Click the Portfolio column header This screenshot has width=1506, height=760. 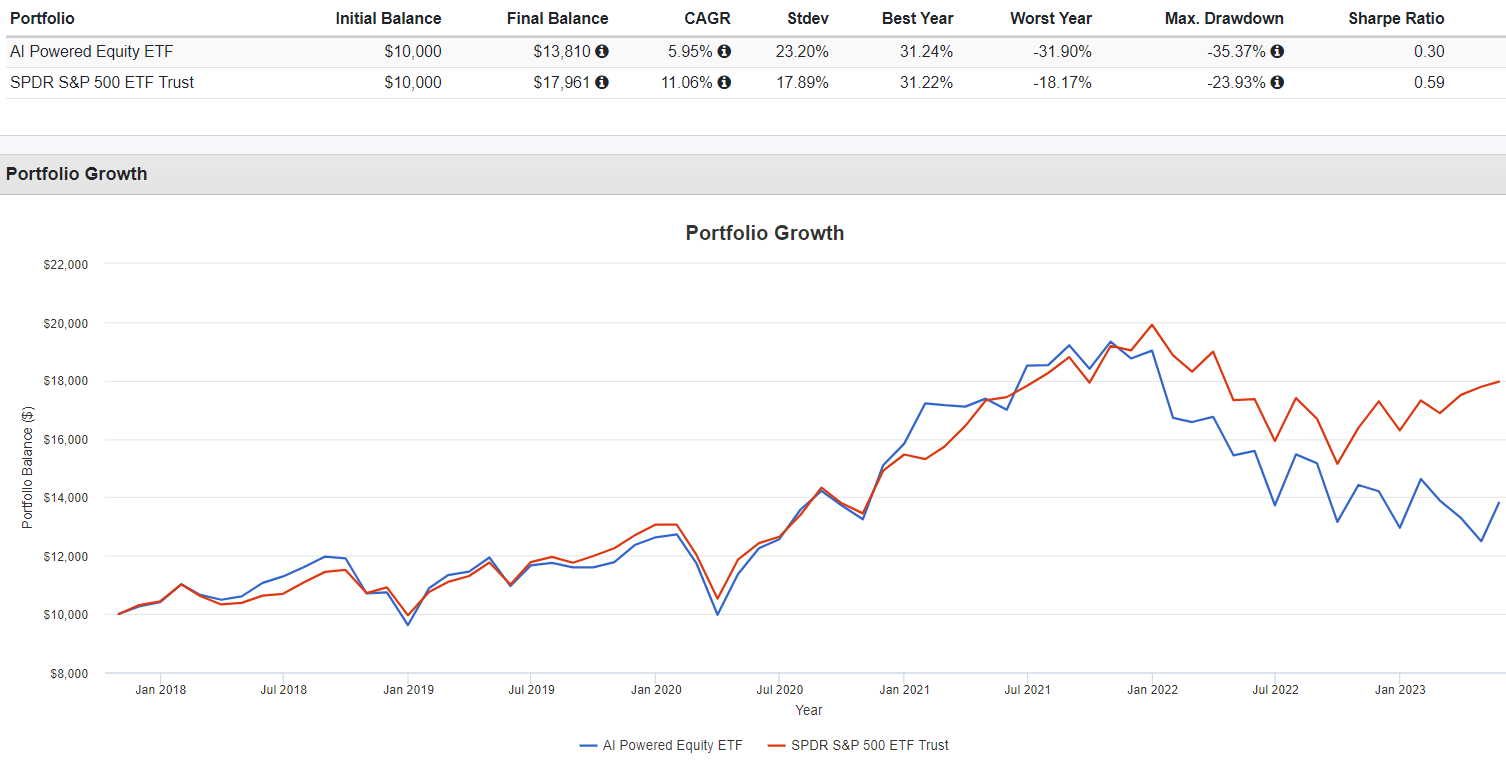click(x=42, y=19)
